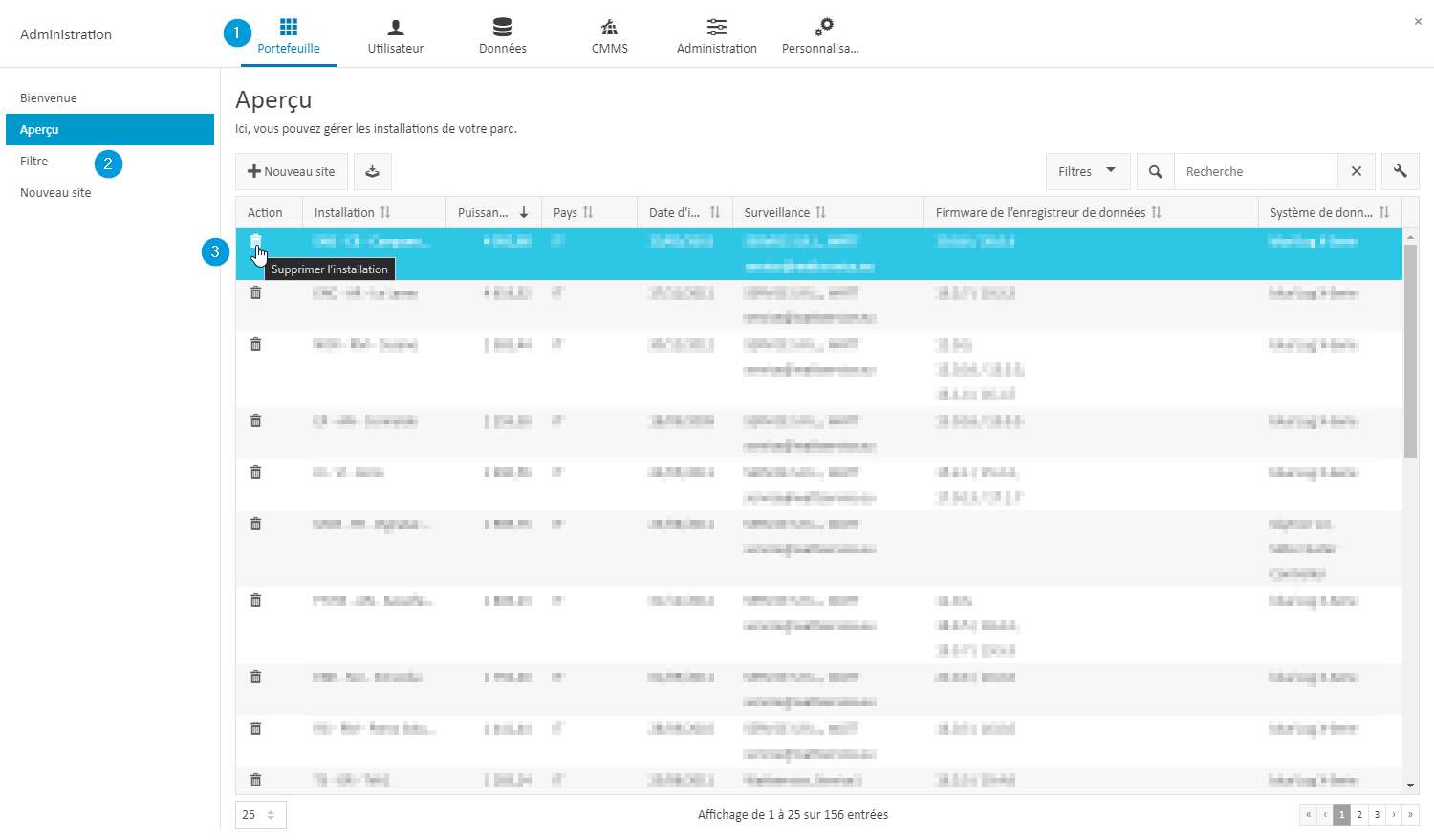Click the trash icon in the sixth table row
The height and width of the screenshot is (840, 1434).
coord(255,524)
